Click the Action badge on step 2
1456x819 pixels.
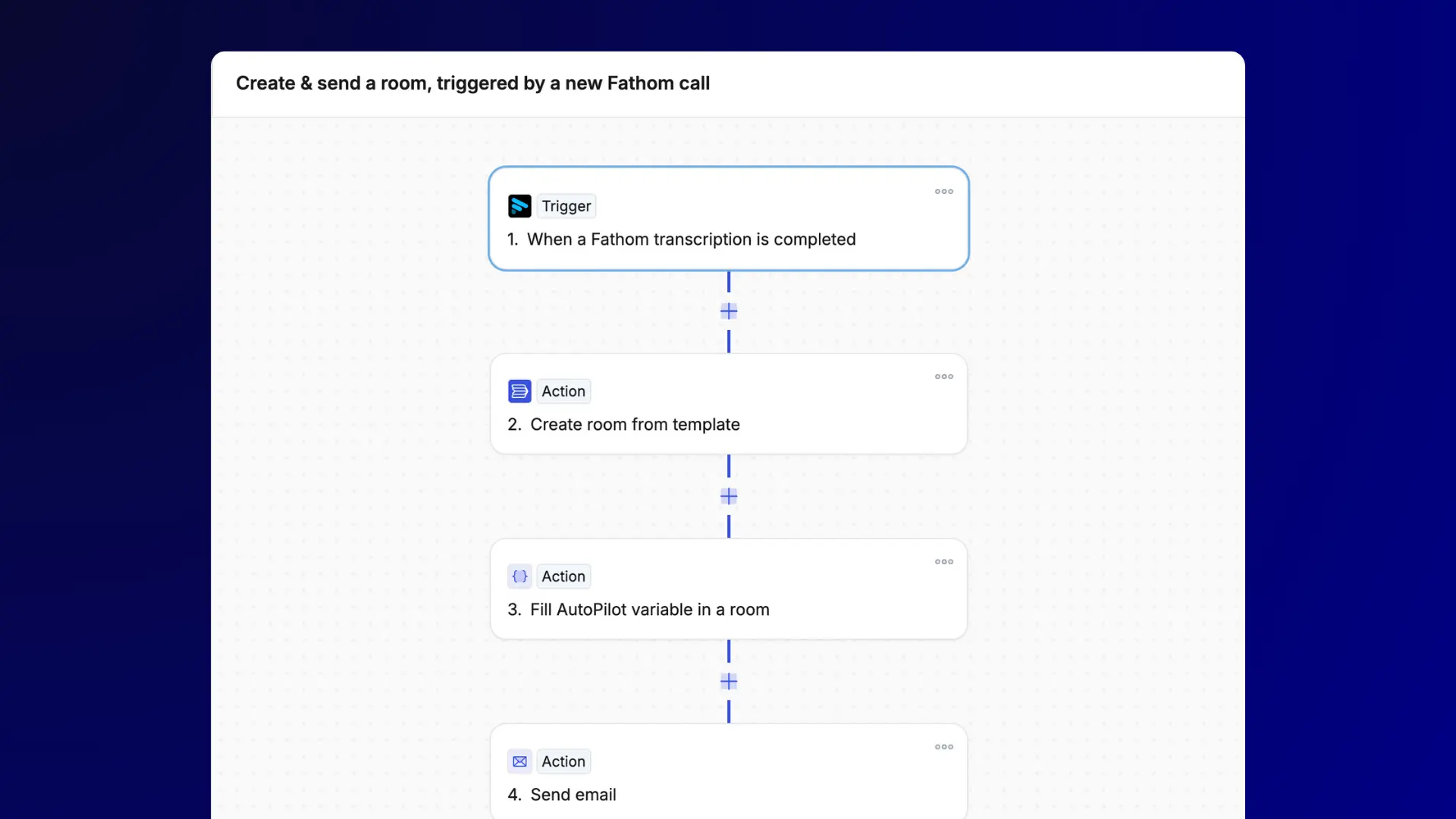(562, 391)
